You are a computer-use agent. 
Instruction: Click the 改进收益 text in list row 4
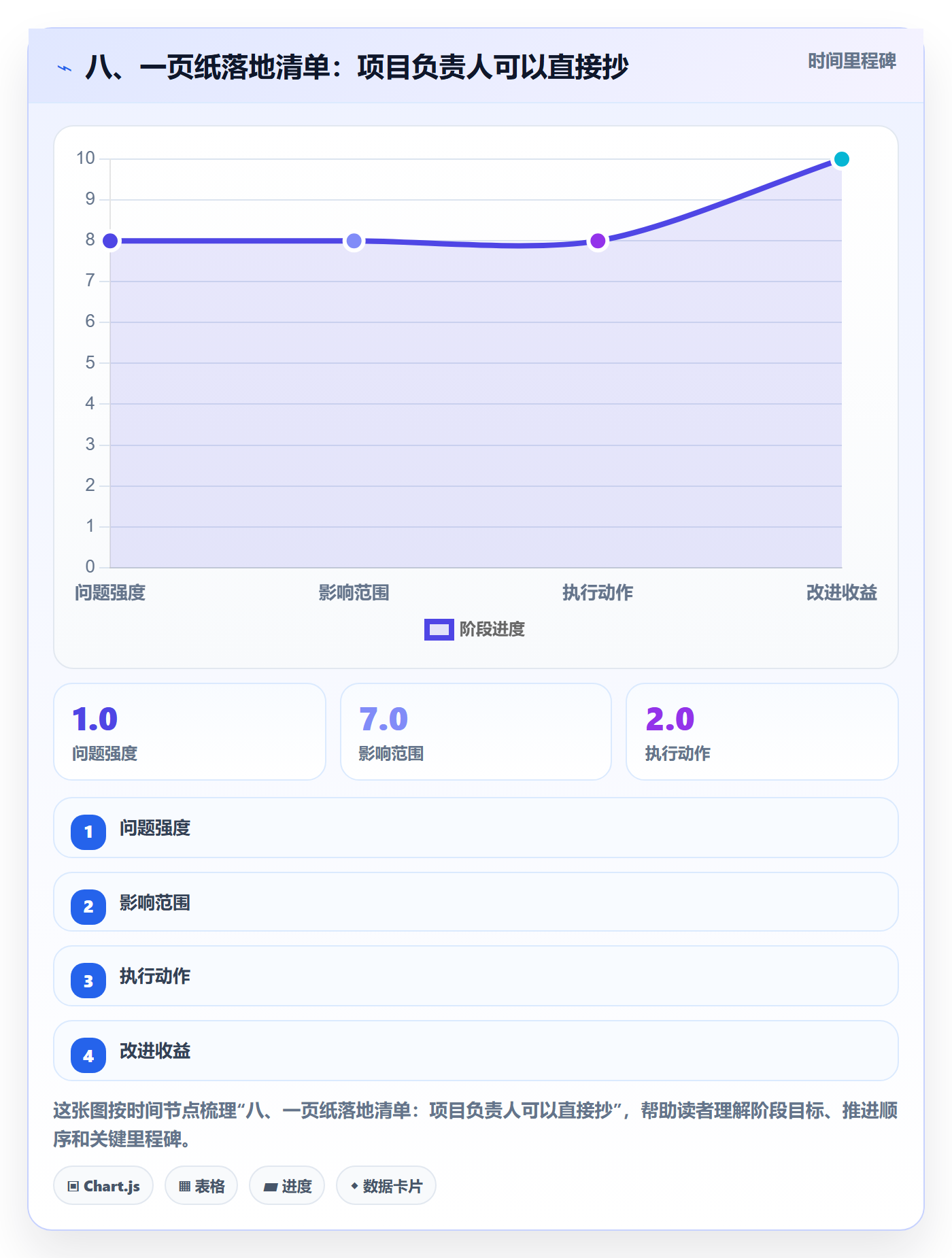[155, 1051]
